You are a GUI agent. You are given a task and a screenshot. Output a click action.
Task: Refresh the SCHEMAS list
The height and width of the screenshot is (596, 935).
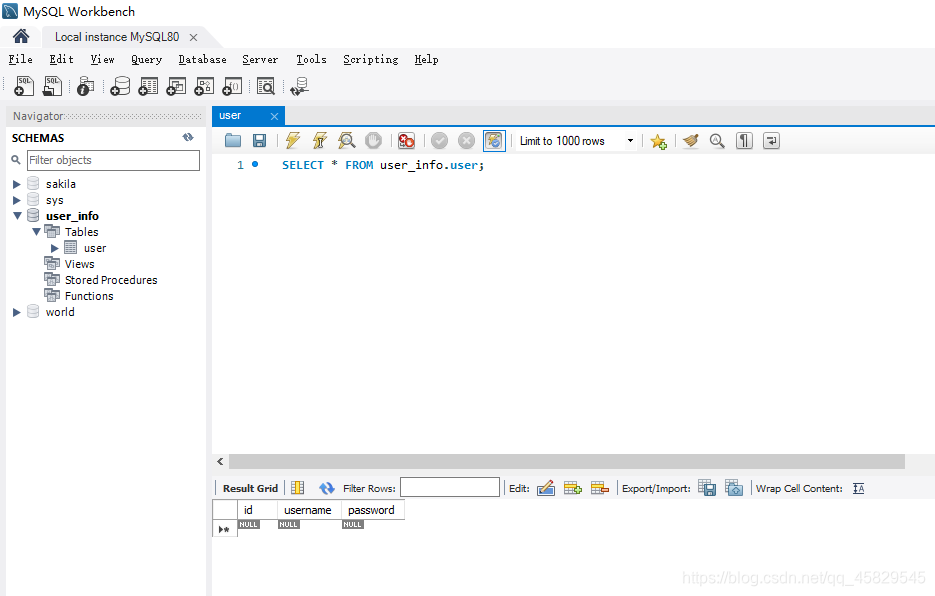188,137
